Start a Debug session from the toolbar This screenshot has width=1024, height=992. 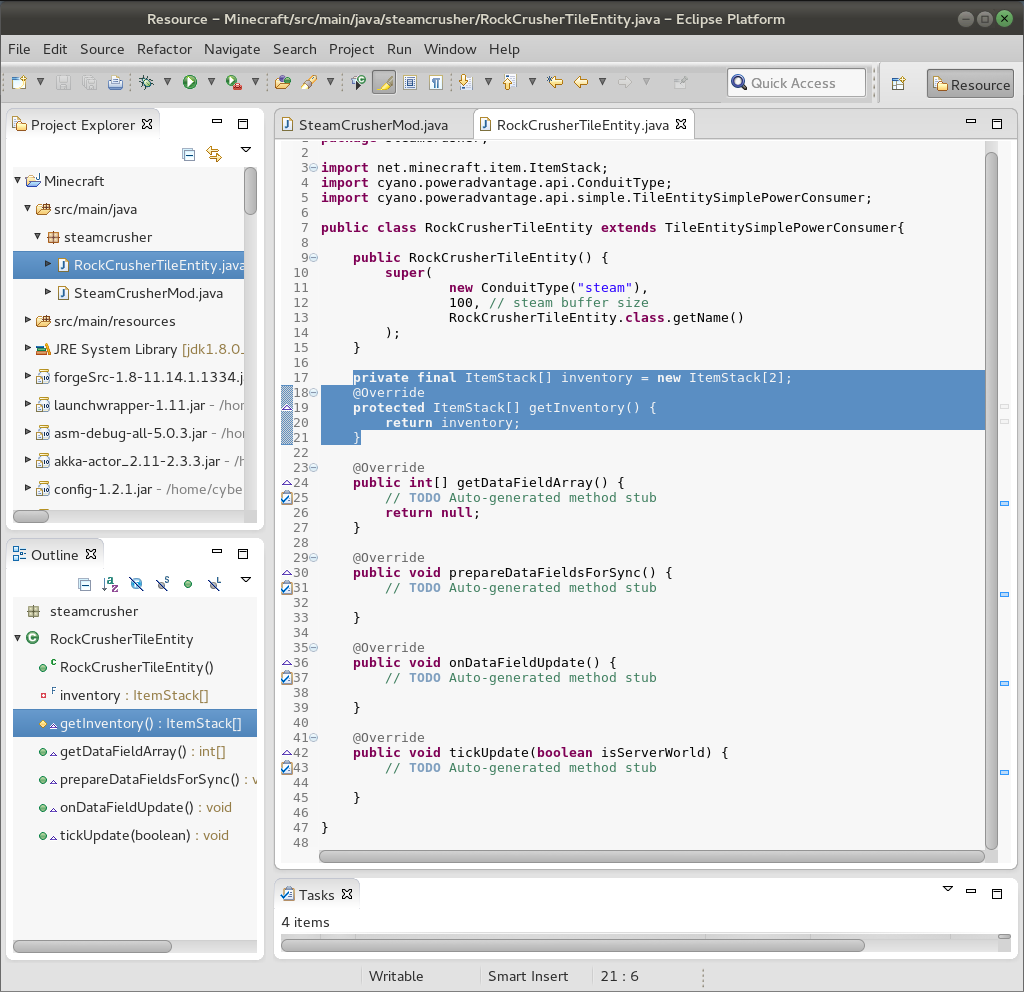(x=144, y=82)
